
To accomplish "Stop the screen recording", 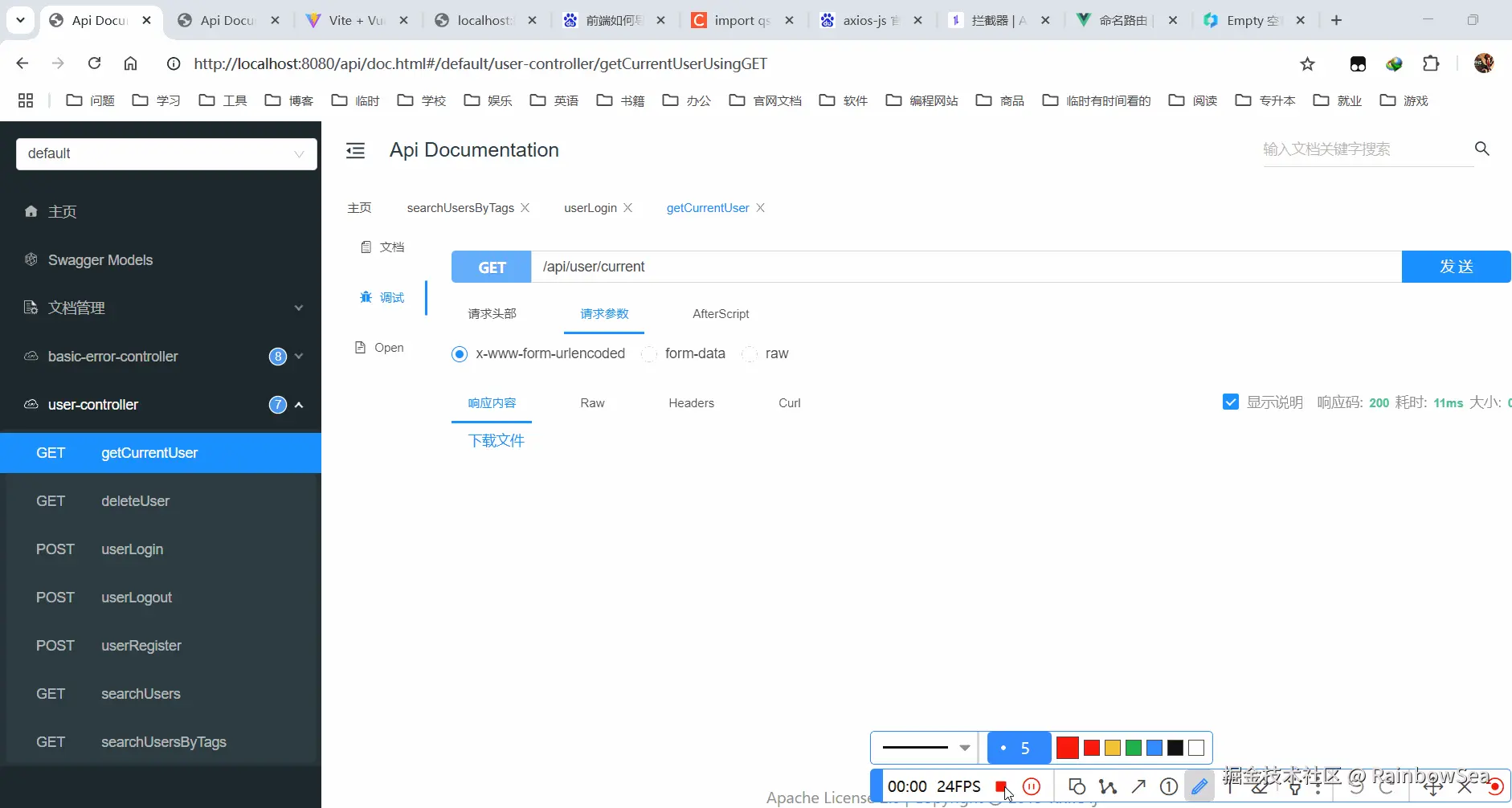I will coord(1000,786).
